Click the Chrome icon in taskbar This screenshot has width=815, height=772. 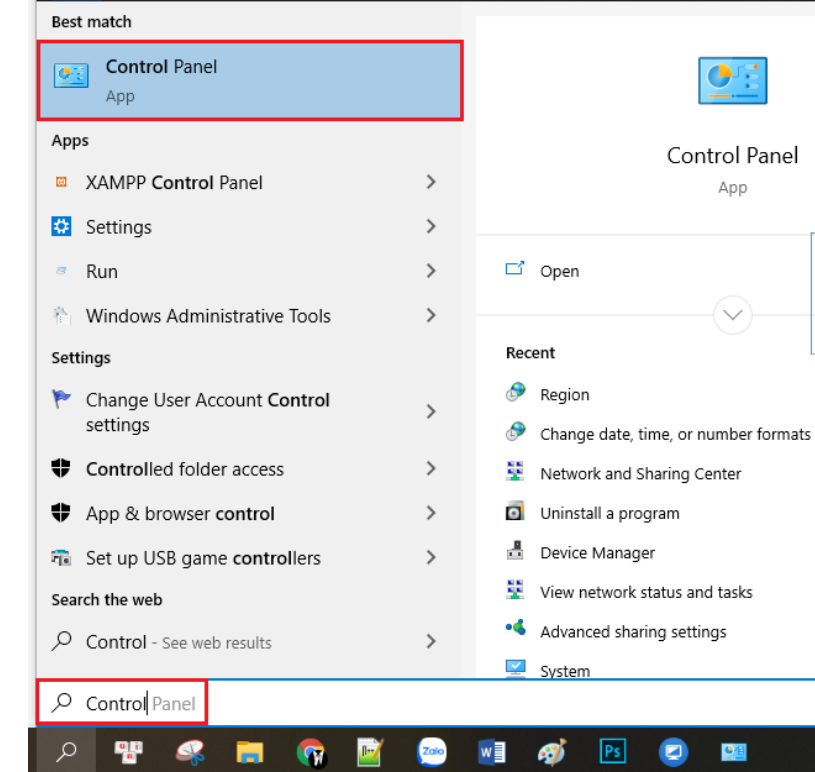[x=311, y=752]
